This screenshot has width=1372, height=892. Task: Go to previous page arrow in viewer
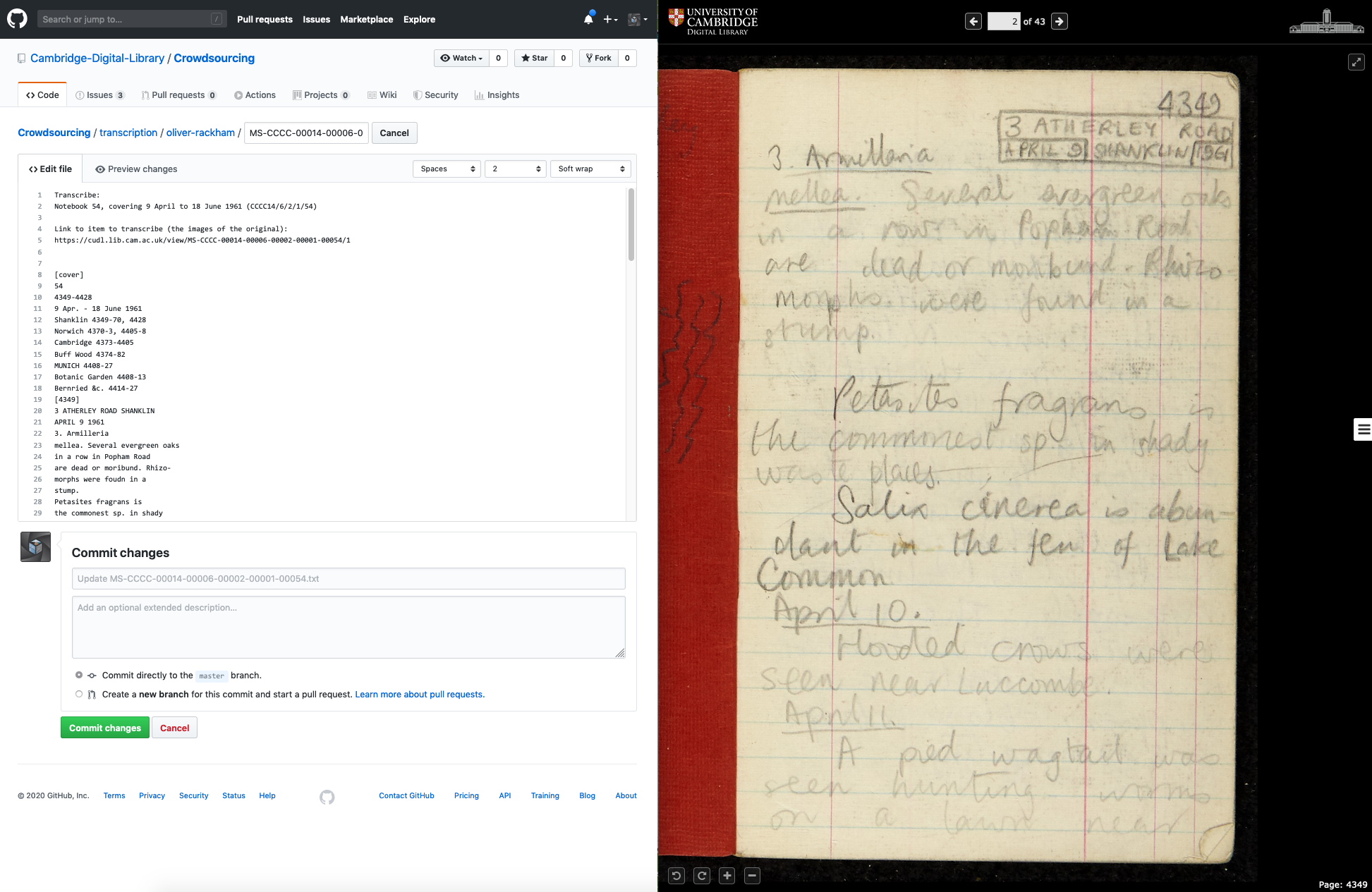(973, 21)
